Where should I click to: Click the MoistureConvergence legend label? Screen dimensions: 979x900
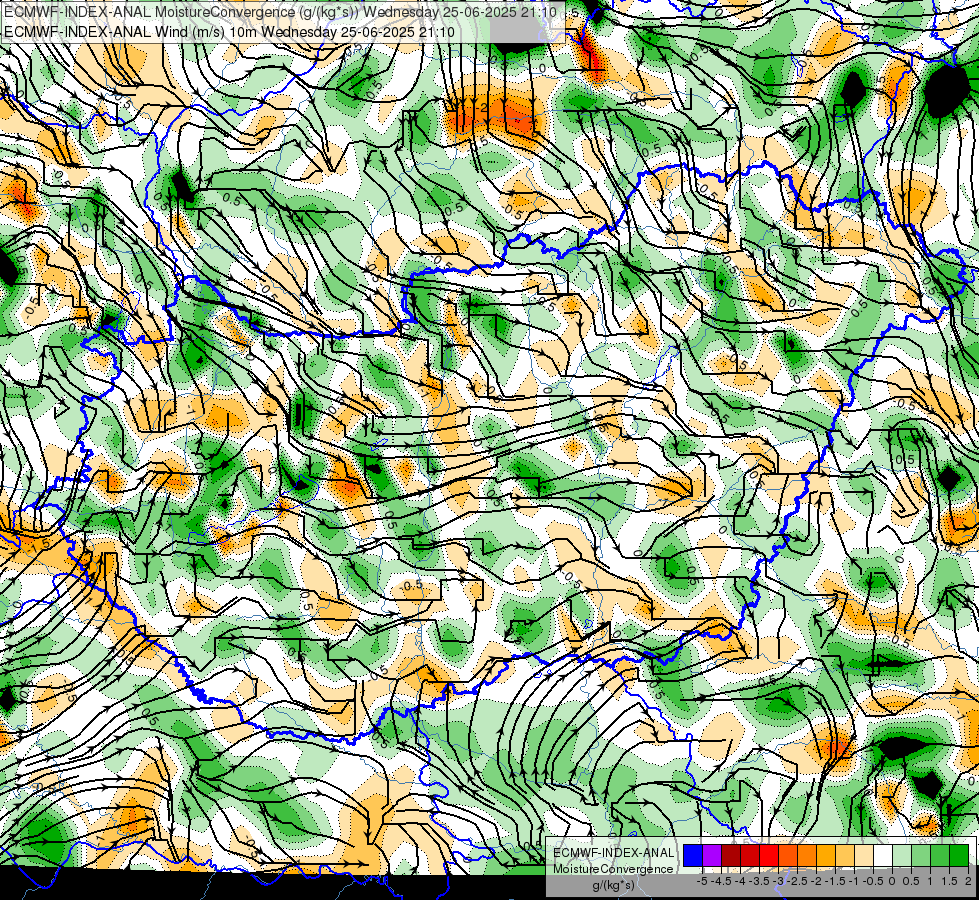pyautogui.click(x=613, y=869)
